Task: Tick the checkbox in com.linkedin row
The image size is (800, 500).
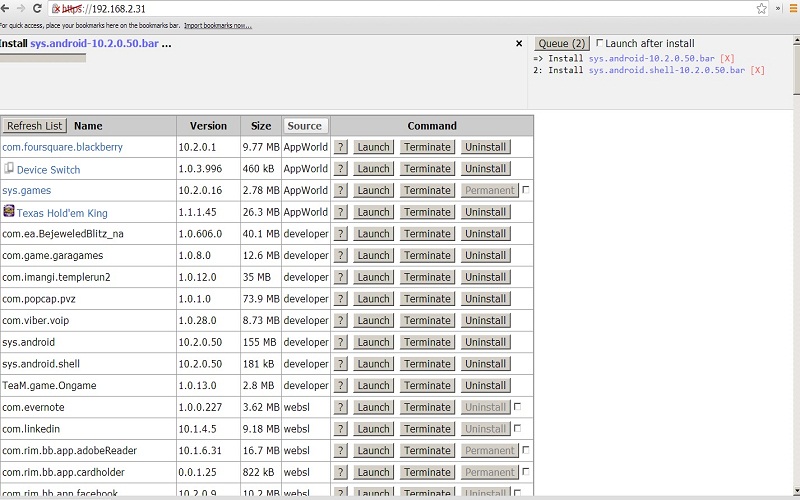Action: pos(517,429)
